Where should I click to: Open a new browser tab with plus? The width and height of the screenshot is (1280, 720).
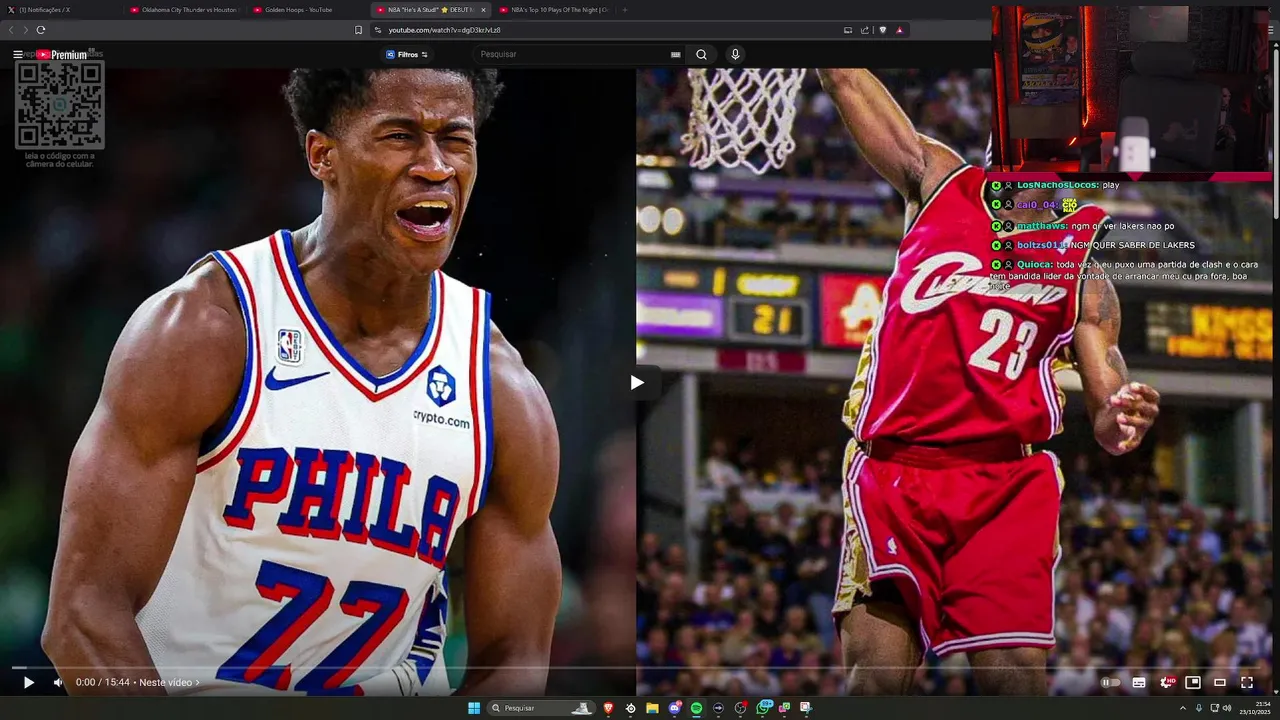click(625, 9)
